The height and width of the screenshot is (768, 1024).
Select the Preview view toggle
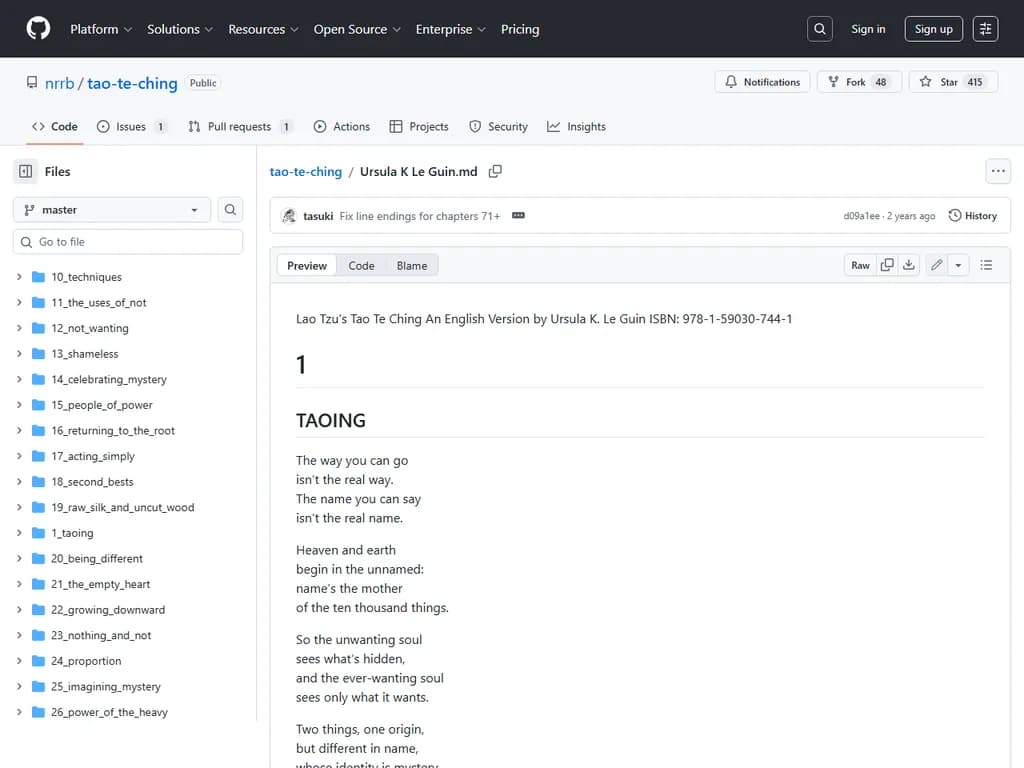pyautogui.click(x=307, y=265)
